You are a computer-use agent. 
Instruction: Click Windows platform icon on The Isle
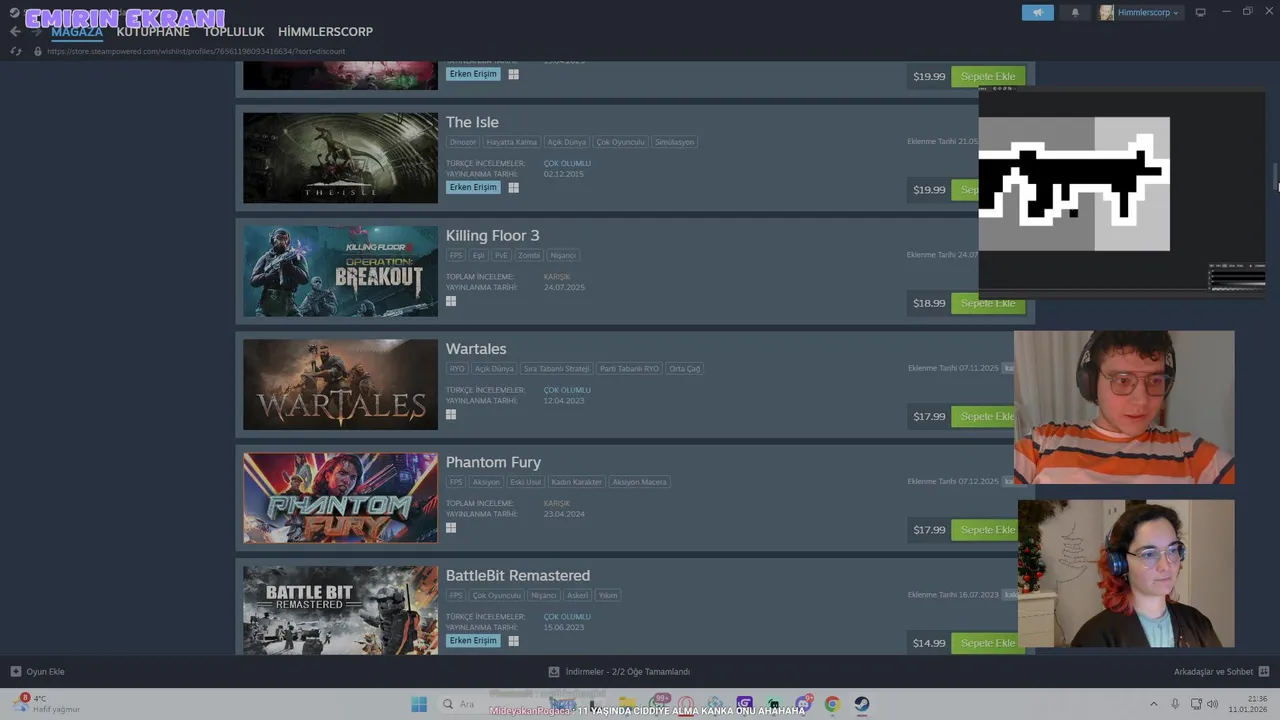click(513, 187)
